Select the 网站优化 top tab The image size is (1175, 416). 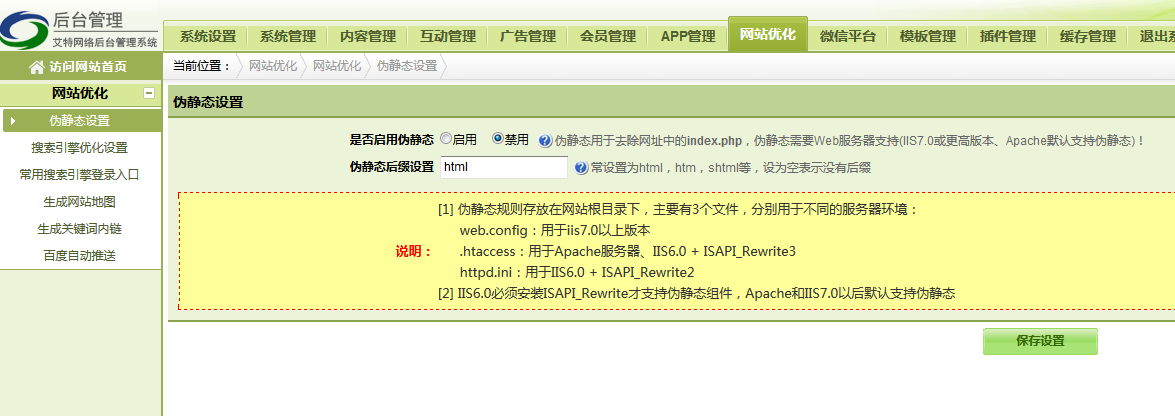click(x=768, y=34)
